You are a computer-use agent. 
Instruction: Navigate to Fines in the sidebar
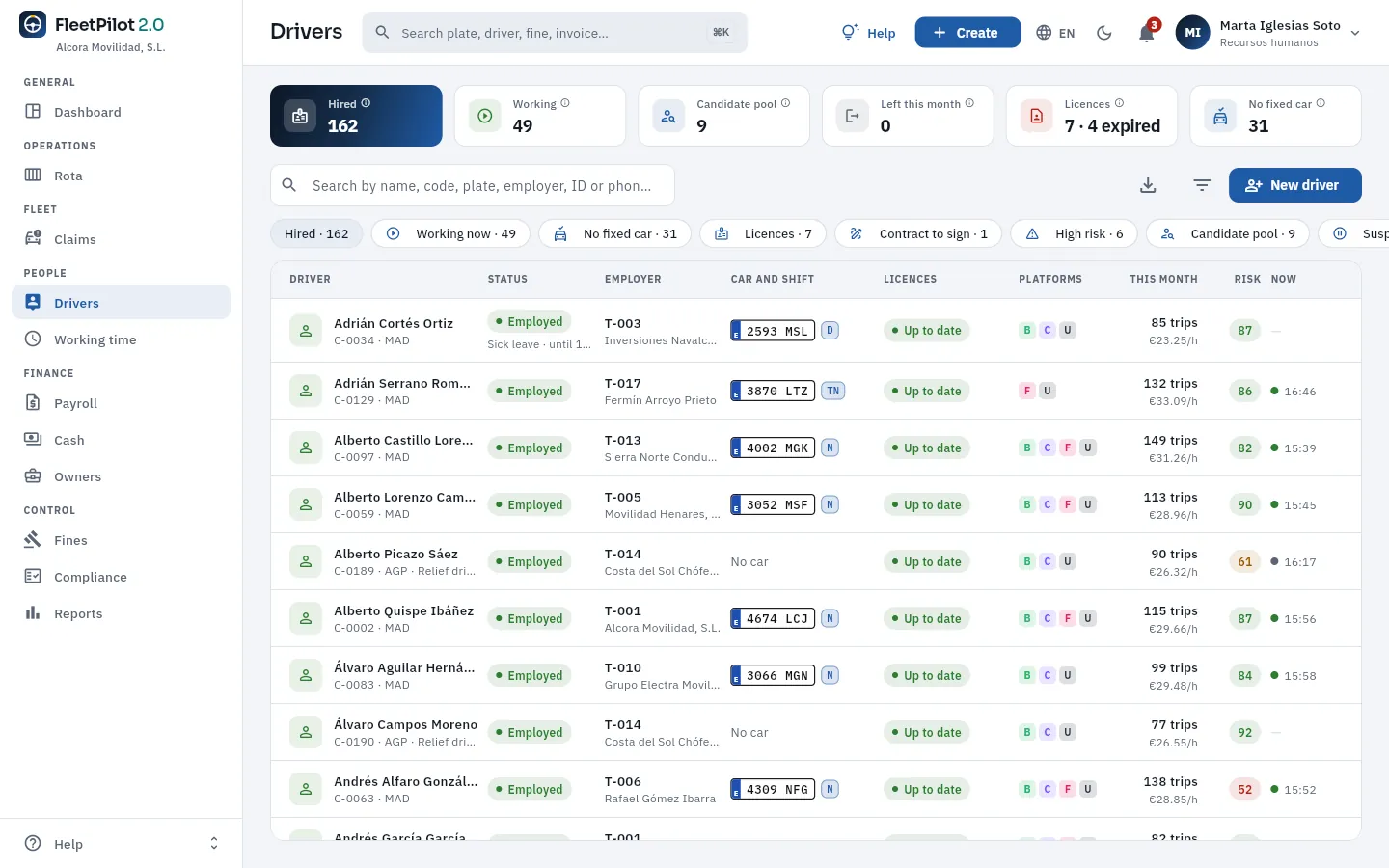click(121, 540)
